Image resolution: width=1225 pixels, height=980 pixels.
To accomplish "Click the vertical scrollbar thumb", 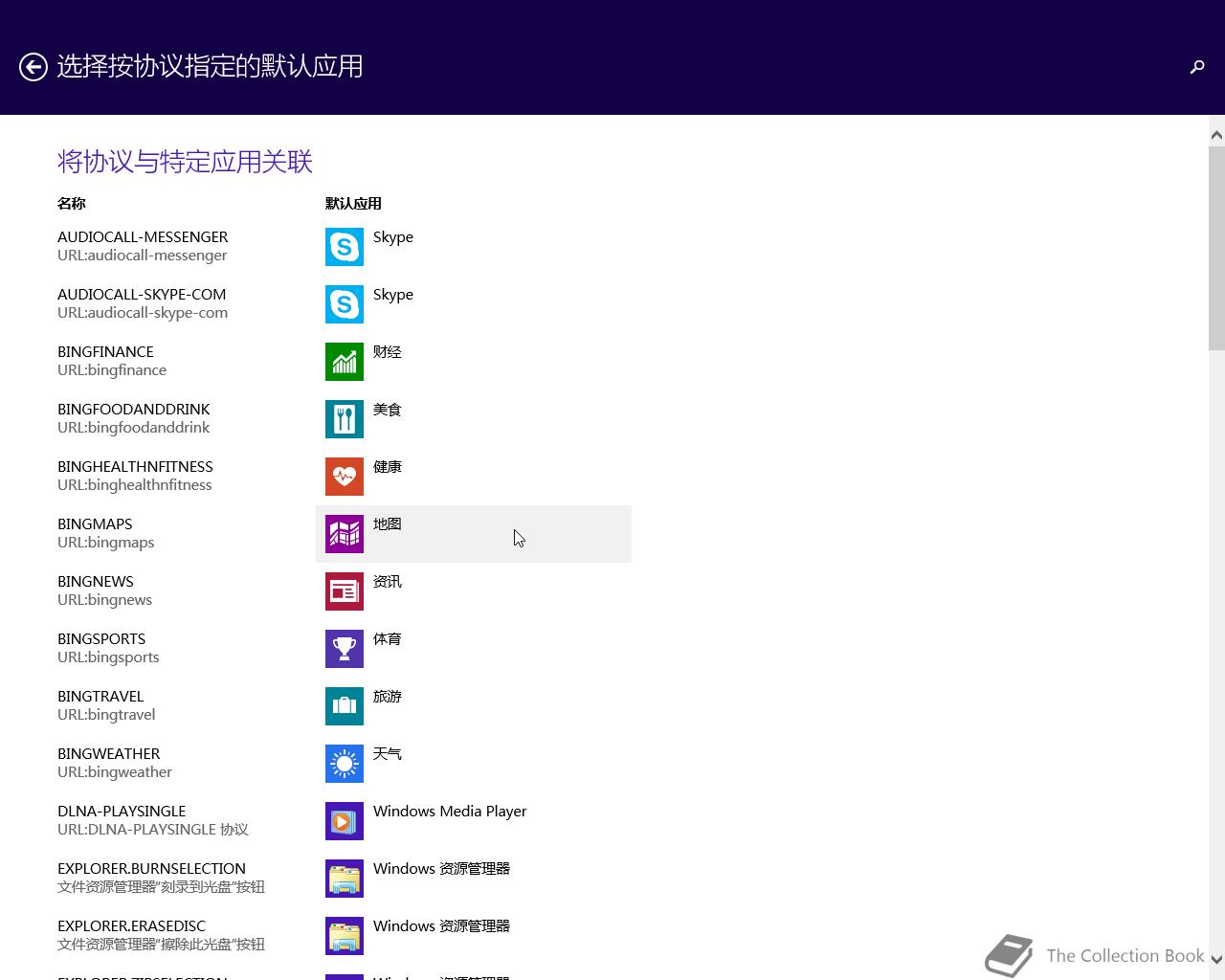I will [1216, 249].
